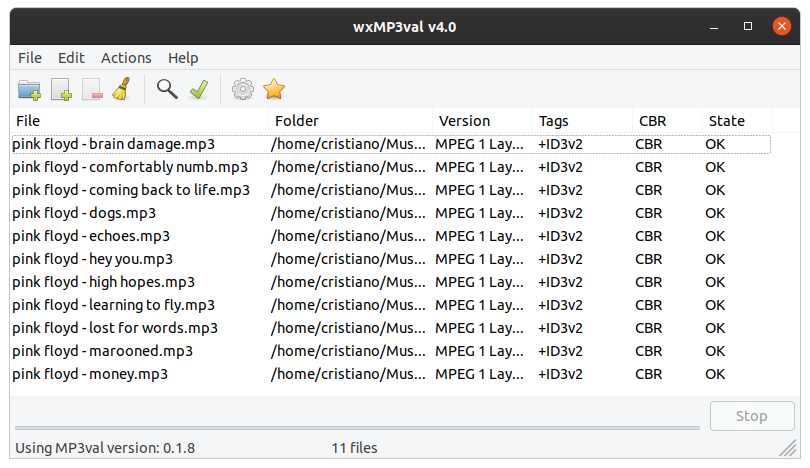This screenshot has width=810, height=468.
Task: Minimize the wxMP3val window
Action: click(x=714, y=26)
